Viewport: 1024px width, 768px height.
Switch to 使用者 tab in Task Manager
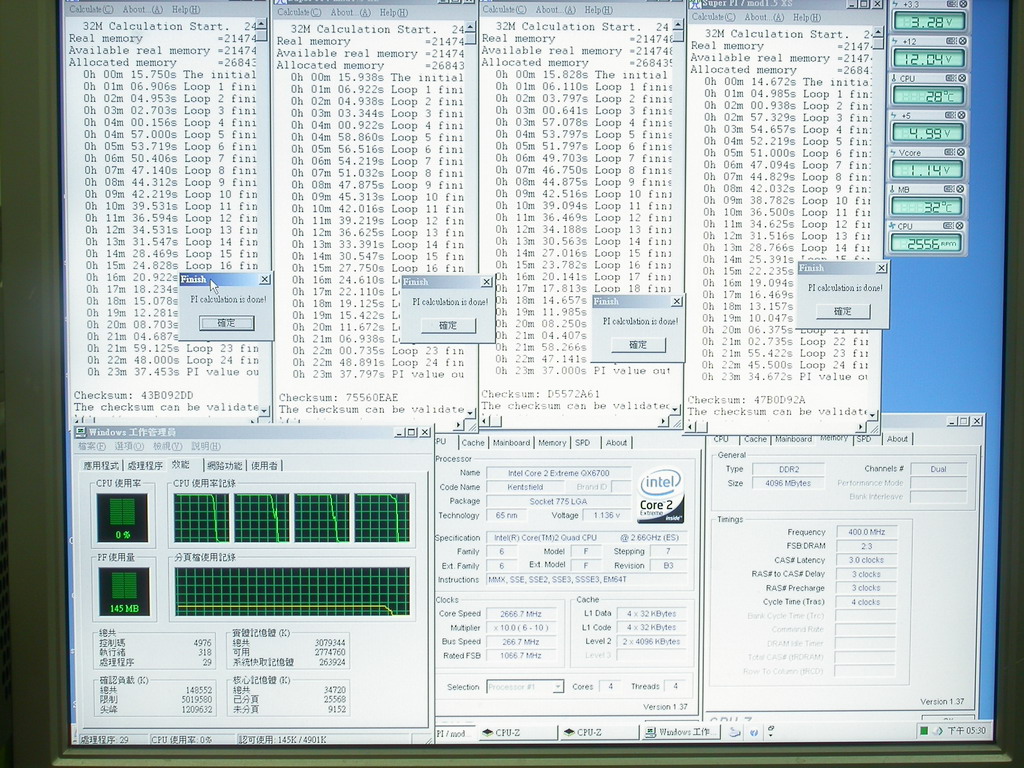click(264, 466)
